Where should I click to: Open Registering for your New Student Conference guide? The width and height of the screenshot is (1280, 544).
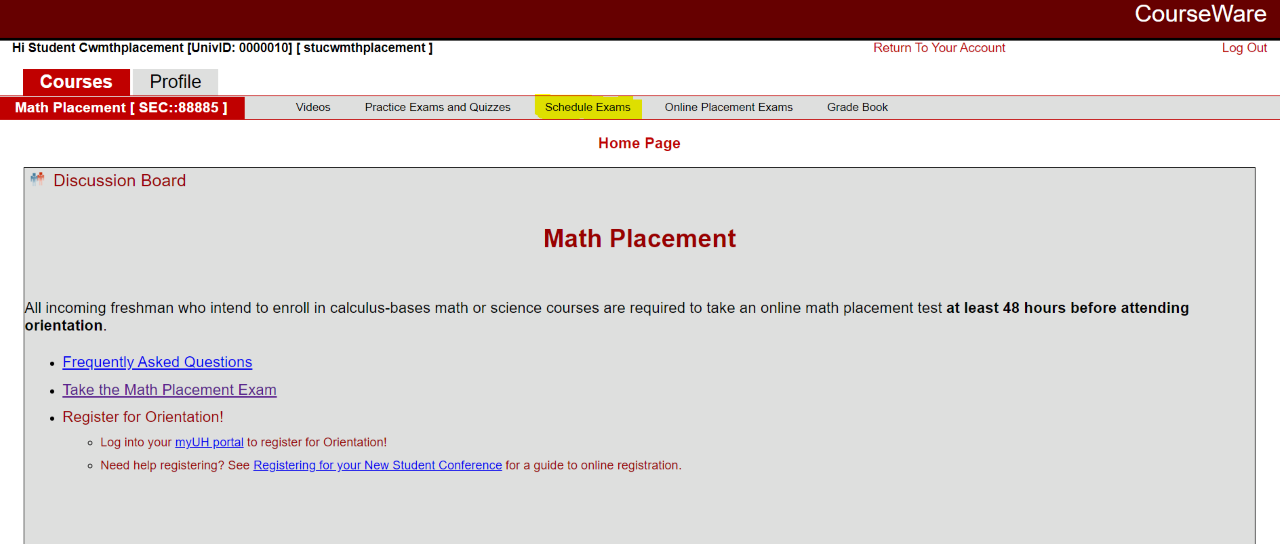tap(377, 465)
